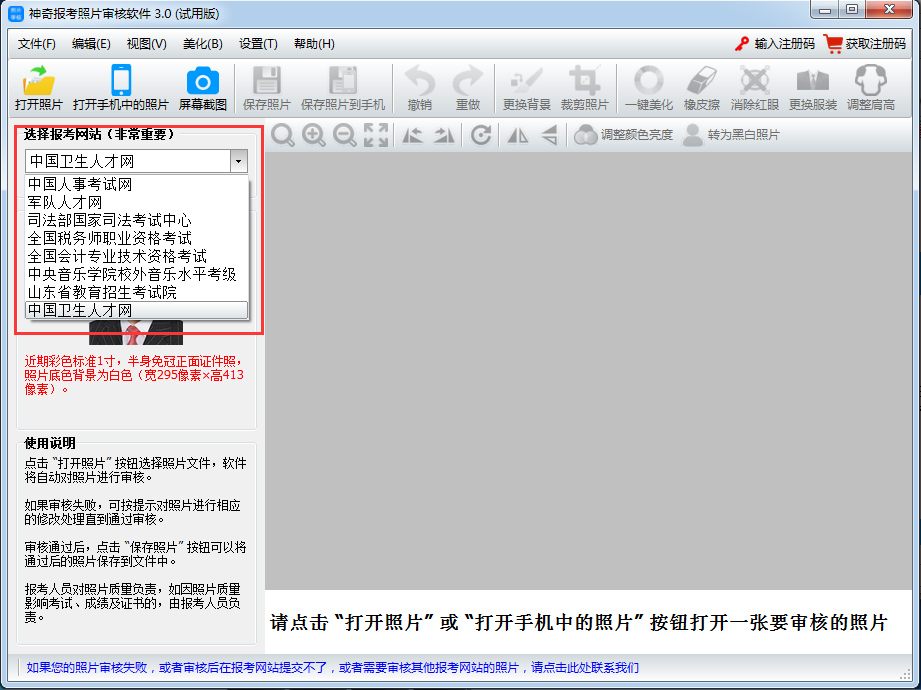
Task: Click the 输入注册码 key link
Action: [x=774, y=44]
